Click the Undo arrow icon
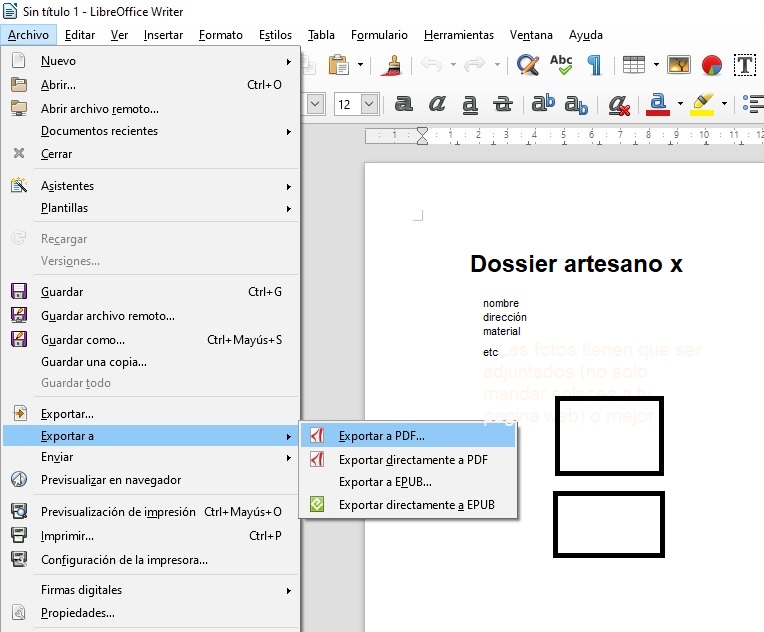 431,64
